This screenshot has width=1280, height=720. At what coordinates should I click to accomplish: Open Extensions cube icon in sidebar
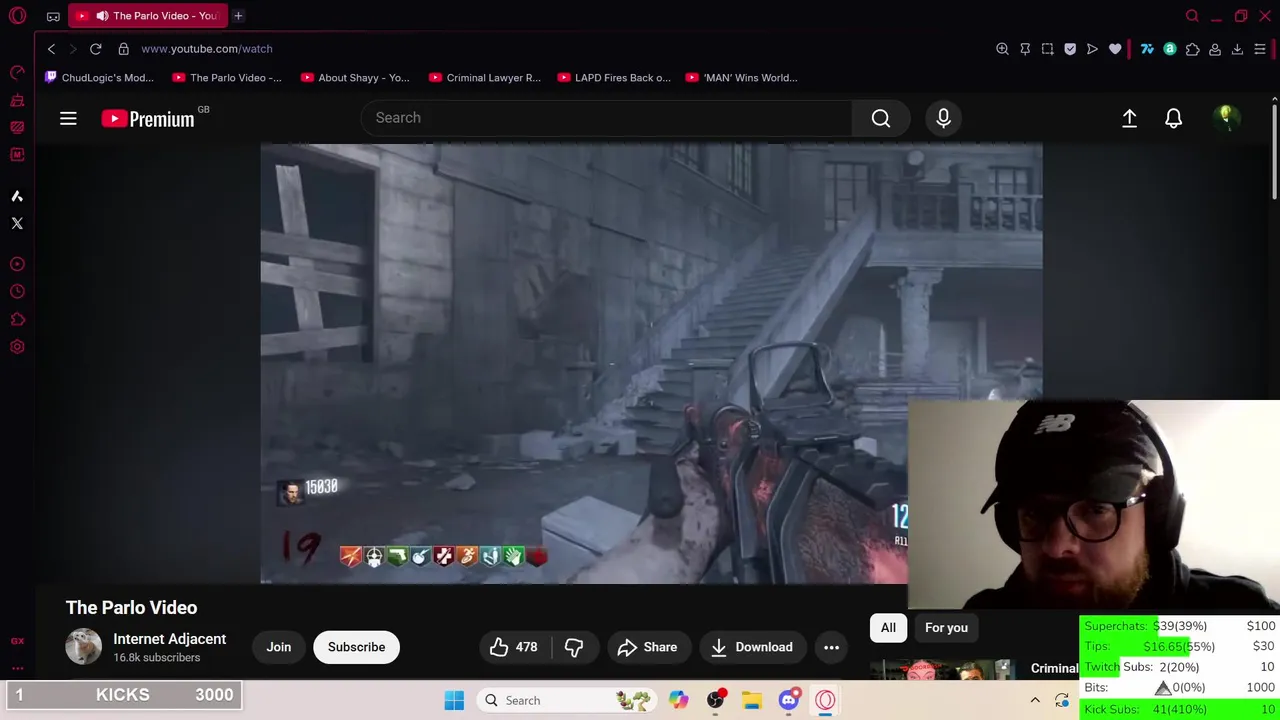click(17, 320)
